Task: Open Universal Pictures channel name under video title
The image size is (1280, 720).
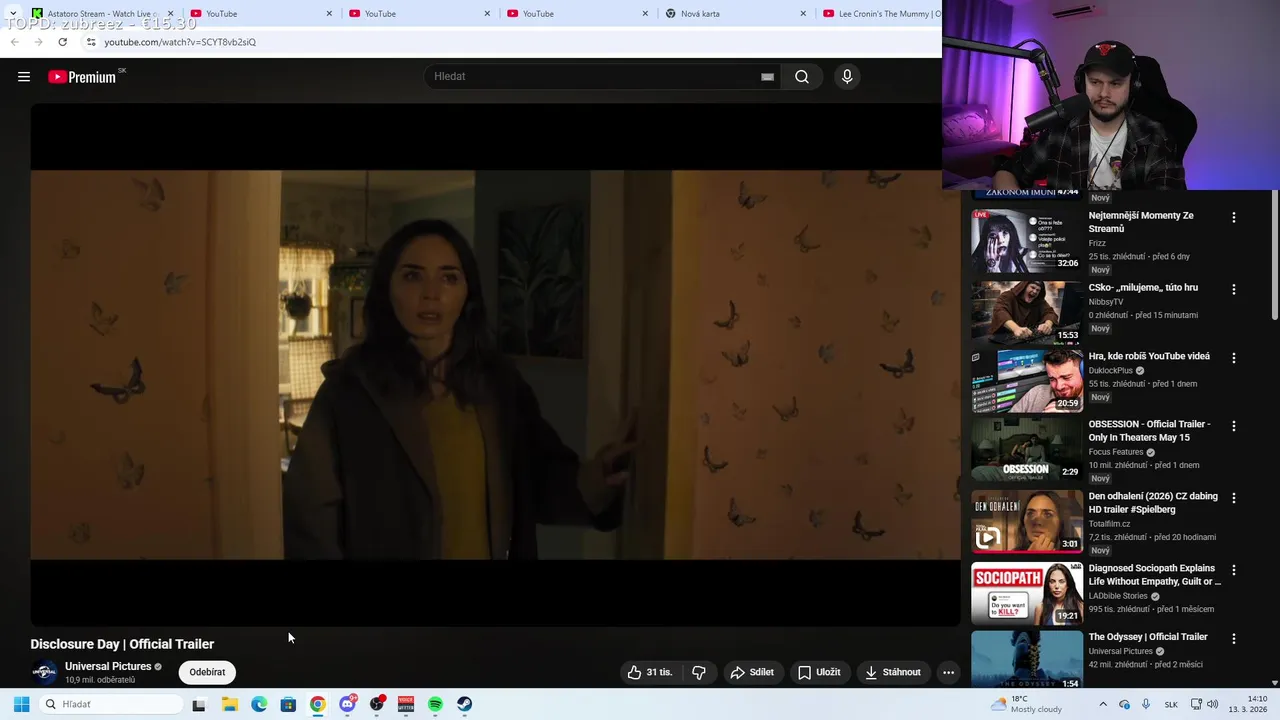Action: [108, 666]
